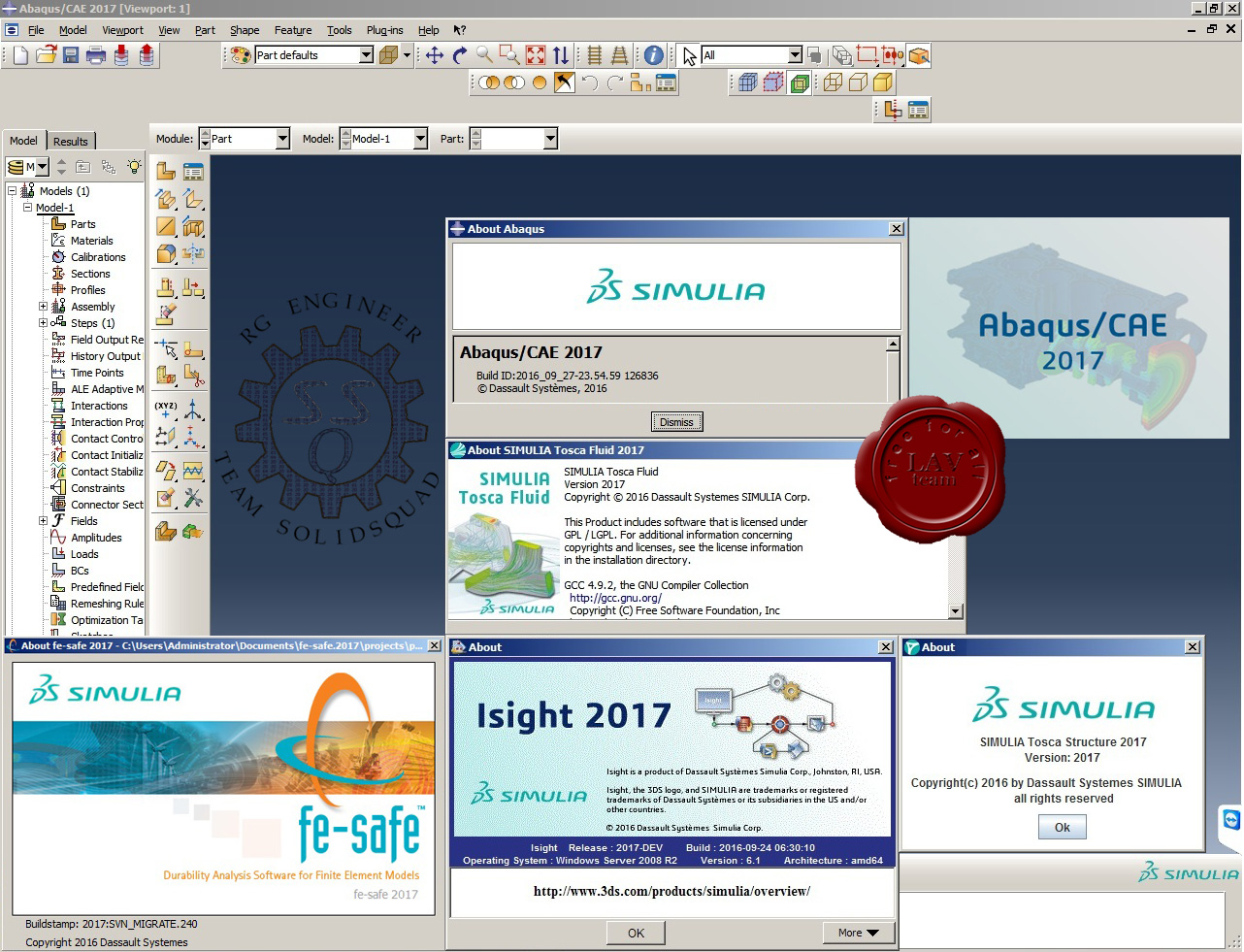Click the Save Model Database disk icon
Screen dimensions: 1244x952
[71, 55]
